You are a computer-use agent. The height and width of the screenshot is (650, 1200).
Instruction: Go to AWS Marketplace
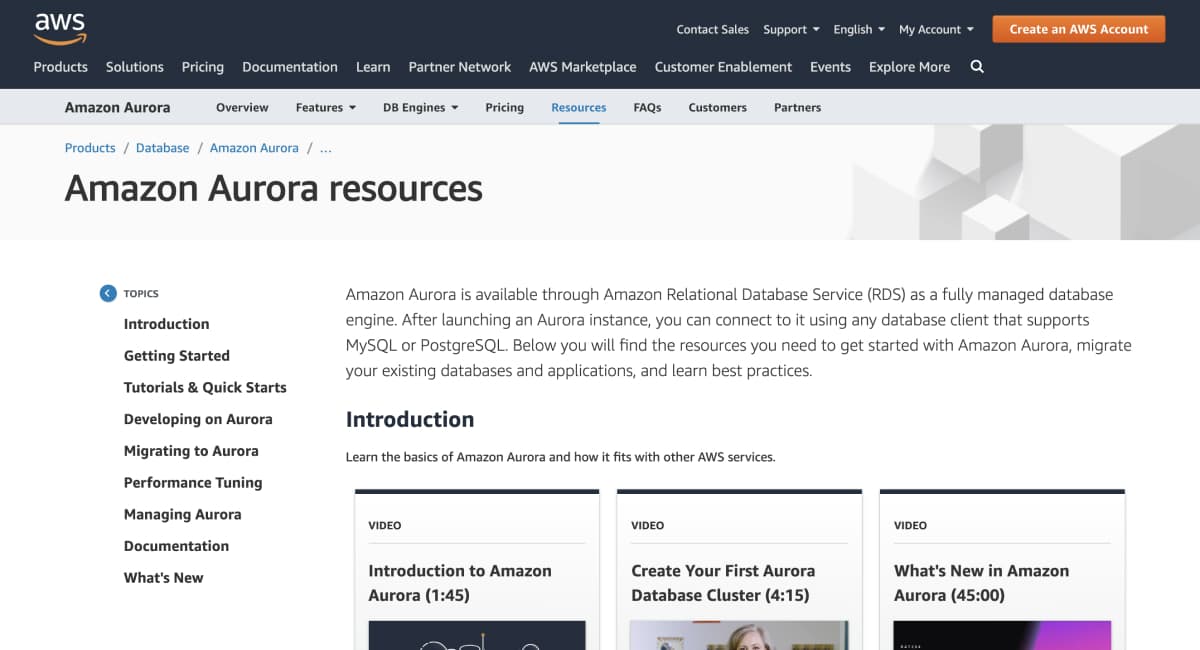[582, 67]
